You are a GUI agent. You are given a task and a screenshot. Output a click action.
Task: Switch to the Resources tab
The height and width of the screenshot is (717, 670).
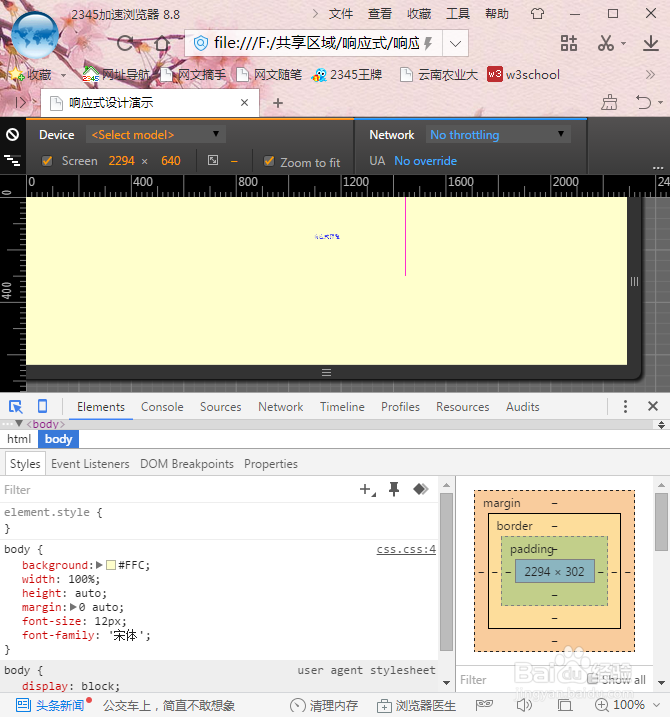point(462,407)
